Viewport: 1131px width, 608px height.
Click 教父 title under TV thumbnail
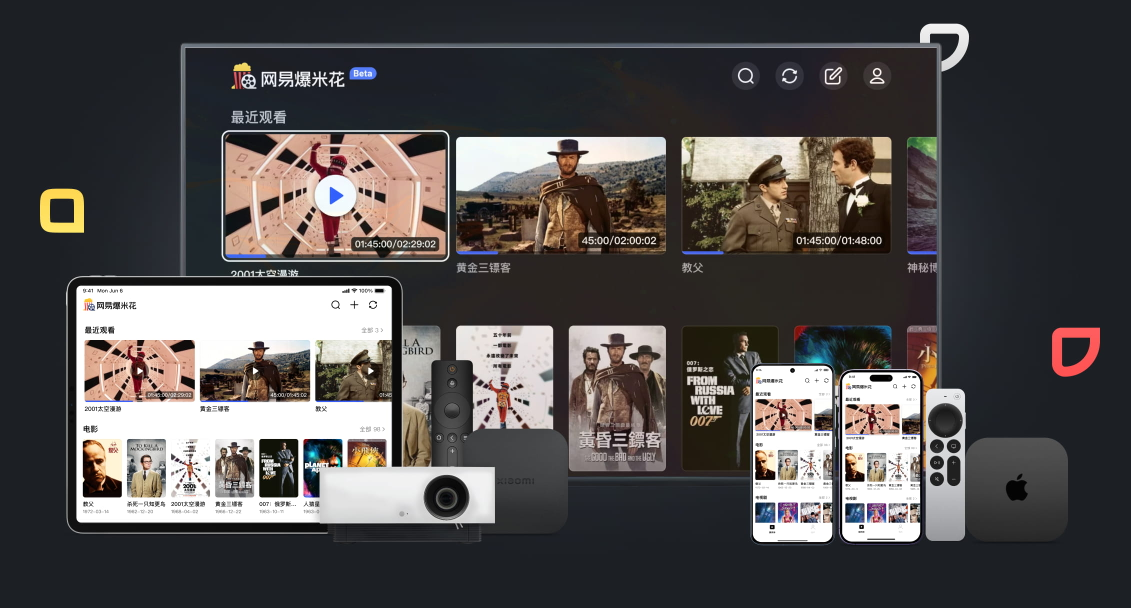692,268
